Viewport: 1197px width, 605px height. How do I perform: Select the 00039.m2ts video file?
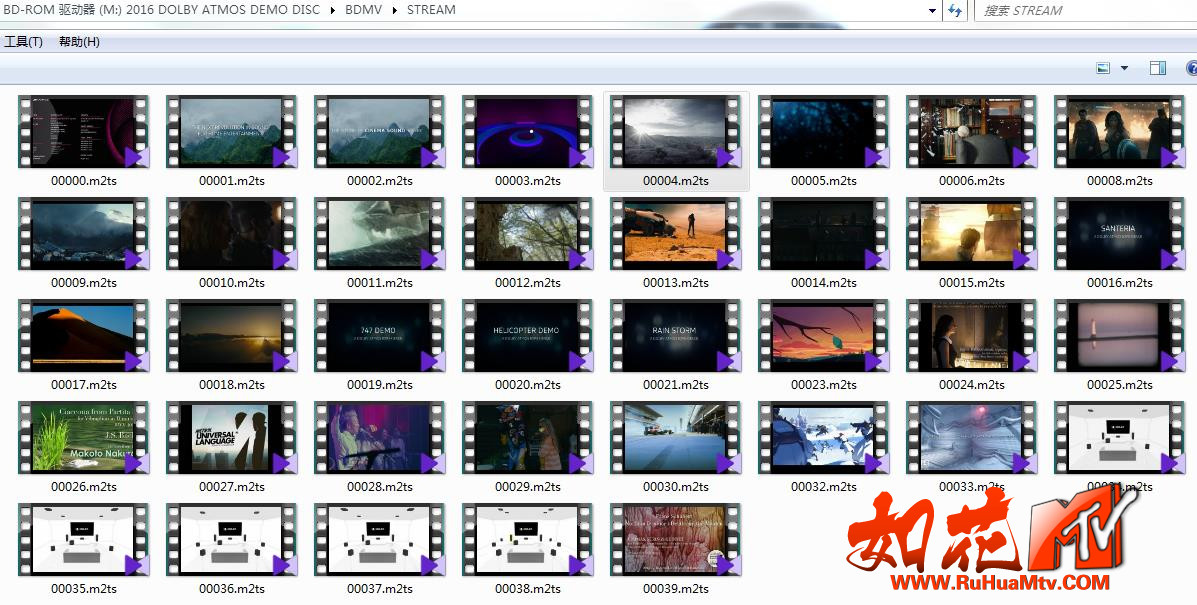pyautogui.click(x=675, y=541)
